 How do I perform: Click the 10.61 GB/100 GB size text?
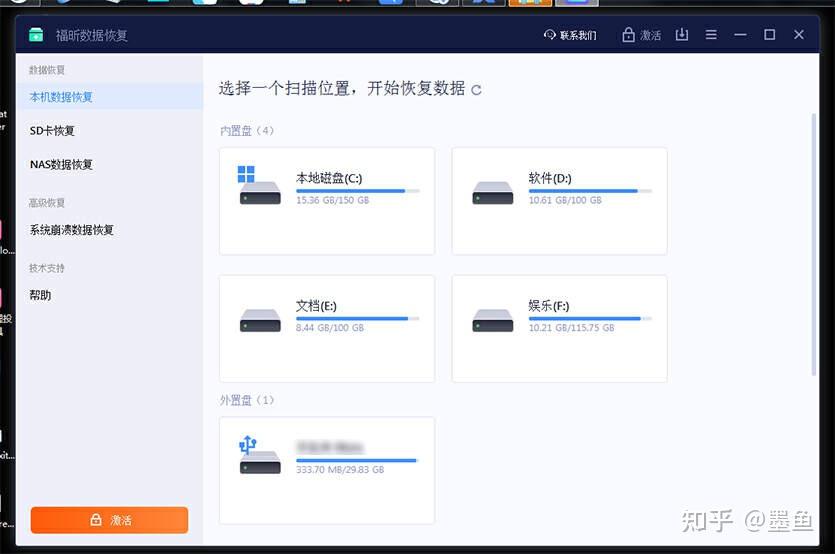565,200
